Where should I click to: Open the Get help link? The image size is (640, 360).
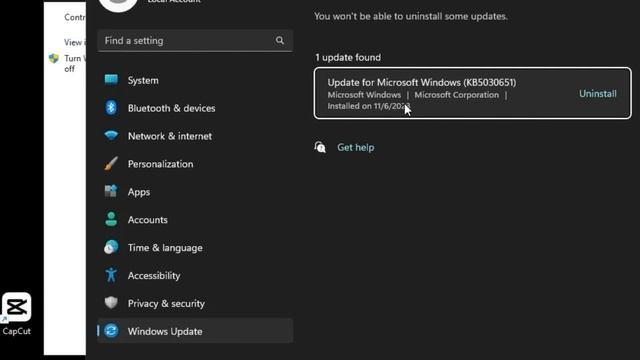click(x=356, y=147)
